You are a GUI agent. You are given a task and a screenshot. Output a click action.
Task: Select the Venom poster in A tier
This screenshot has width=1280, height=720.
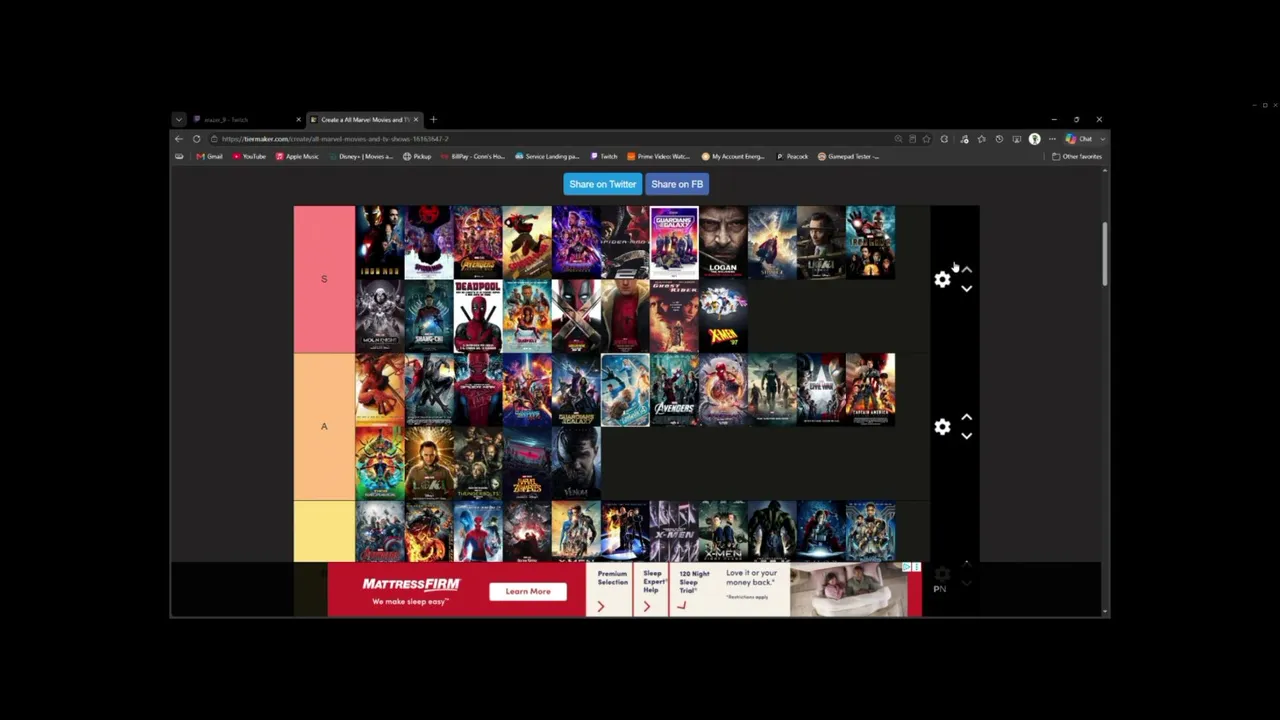pos(576,463)
